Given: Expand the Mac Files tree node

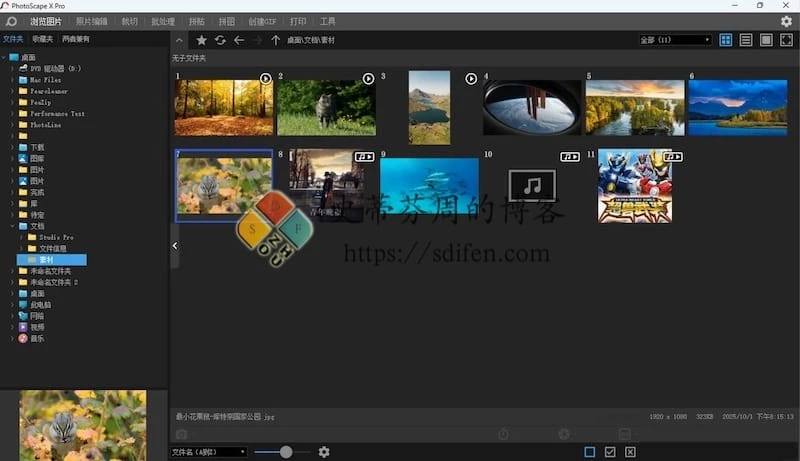Looking at the screenshot, I should [x=13, y=80].
